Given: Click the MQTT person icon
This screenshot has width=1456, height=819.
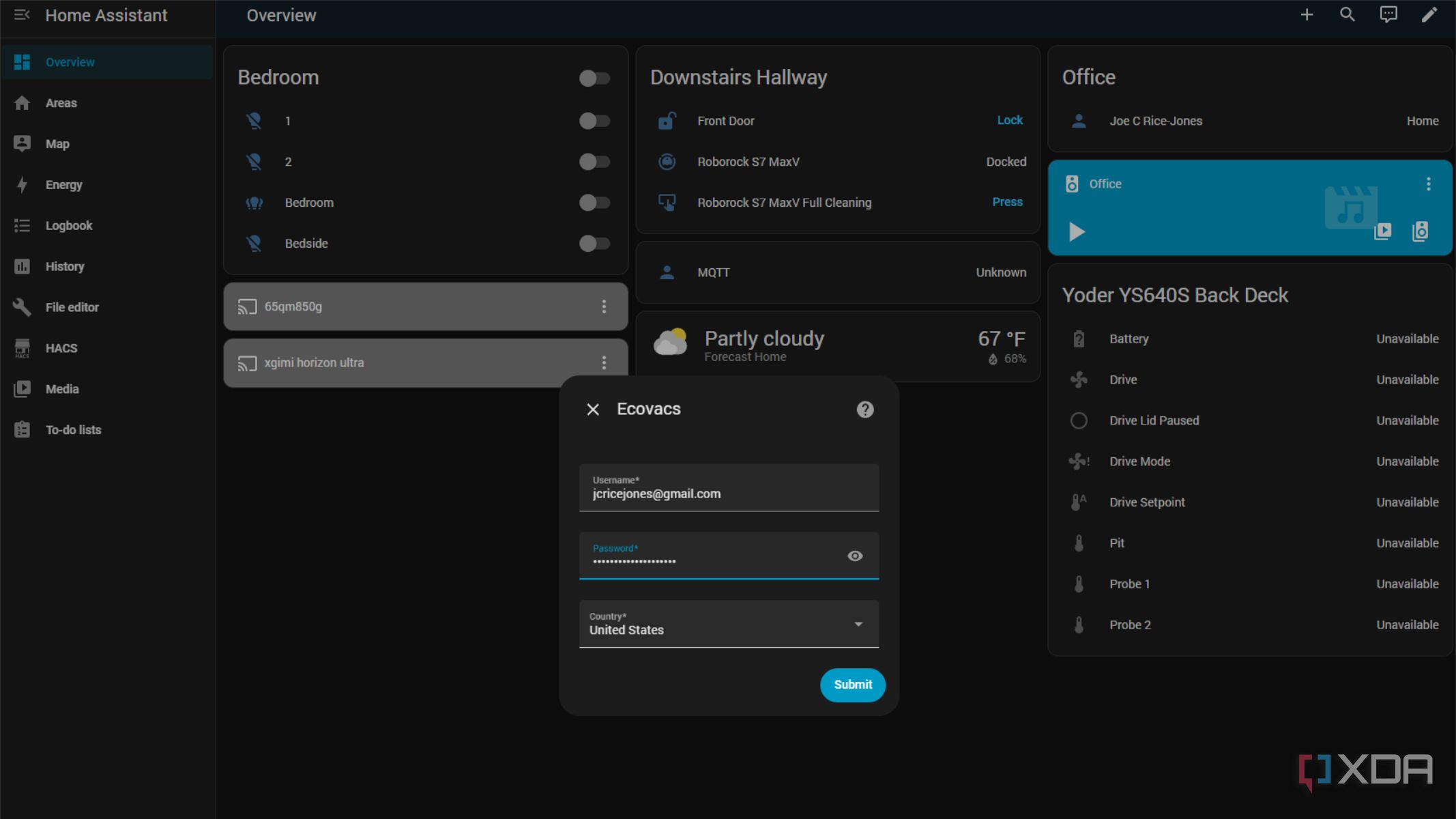Looking at the screenshot, I should [x=667, y=272].
